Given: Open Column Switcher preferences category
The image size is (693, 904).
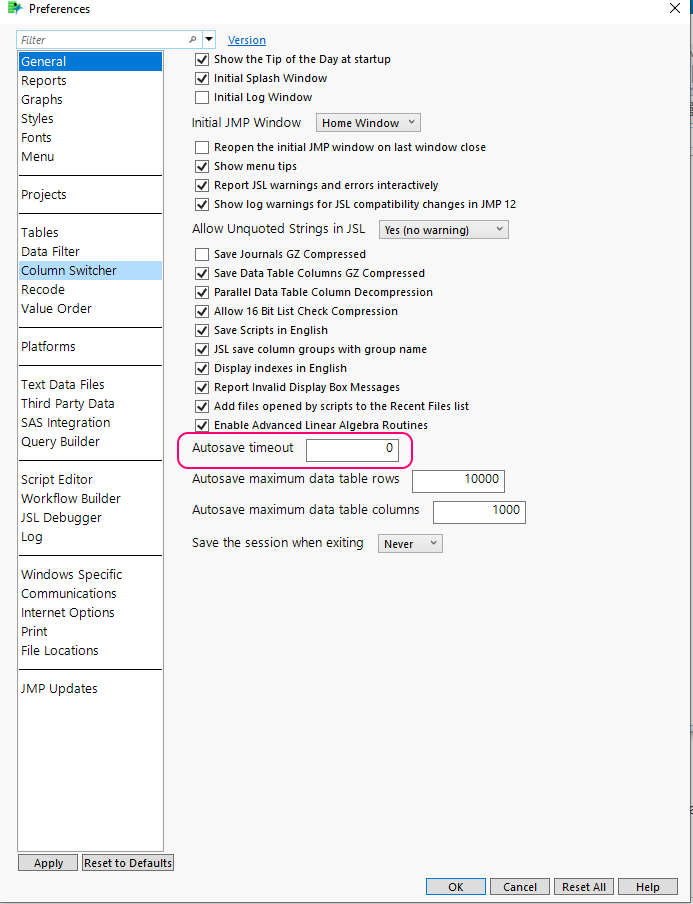Looking at the screenshot, I should tap(91, 271).
